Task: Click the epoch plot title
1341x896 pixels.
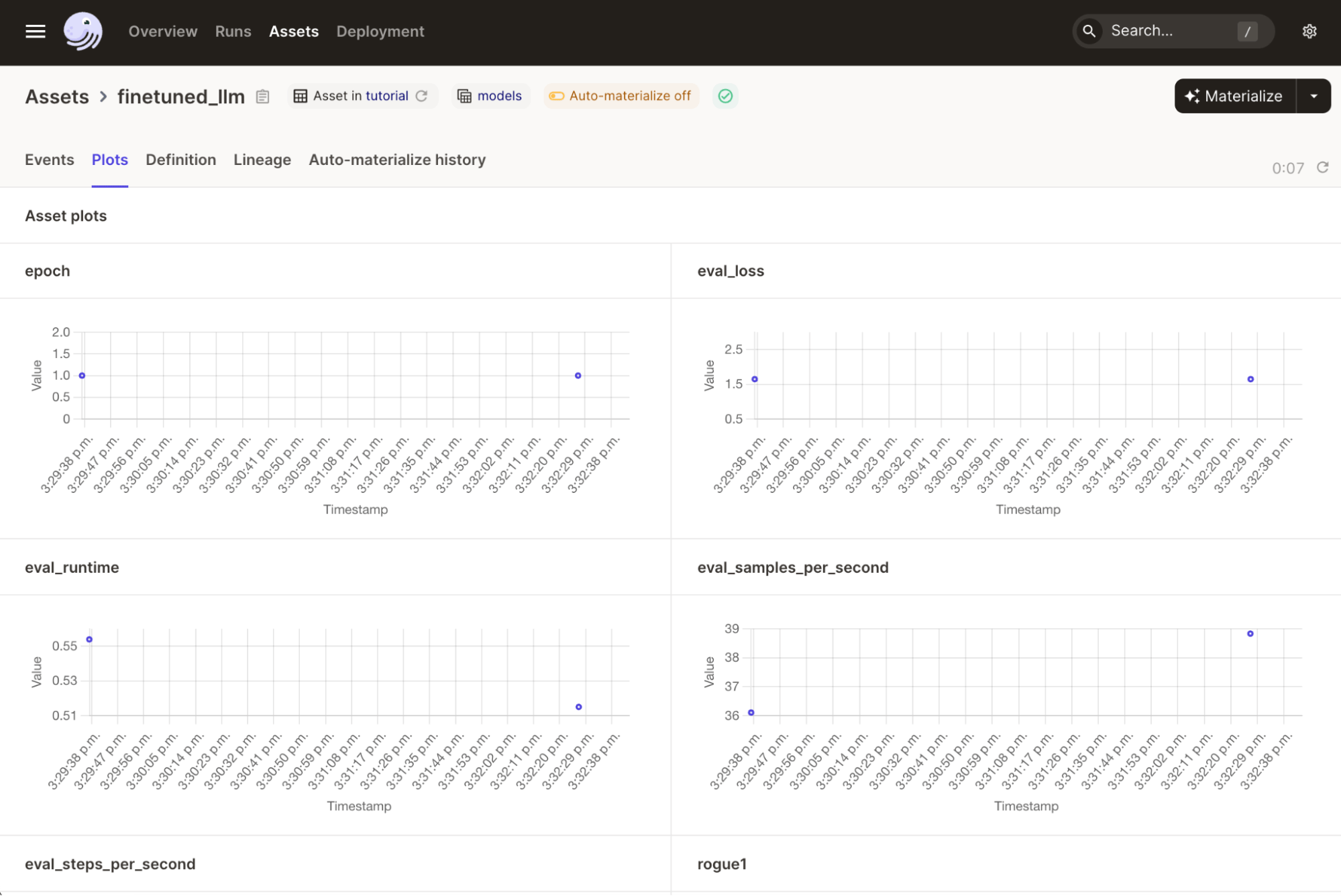Action: tap(48, 271)
